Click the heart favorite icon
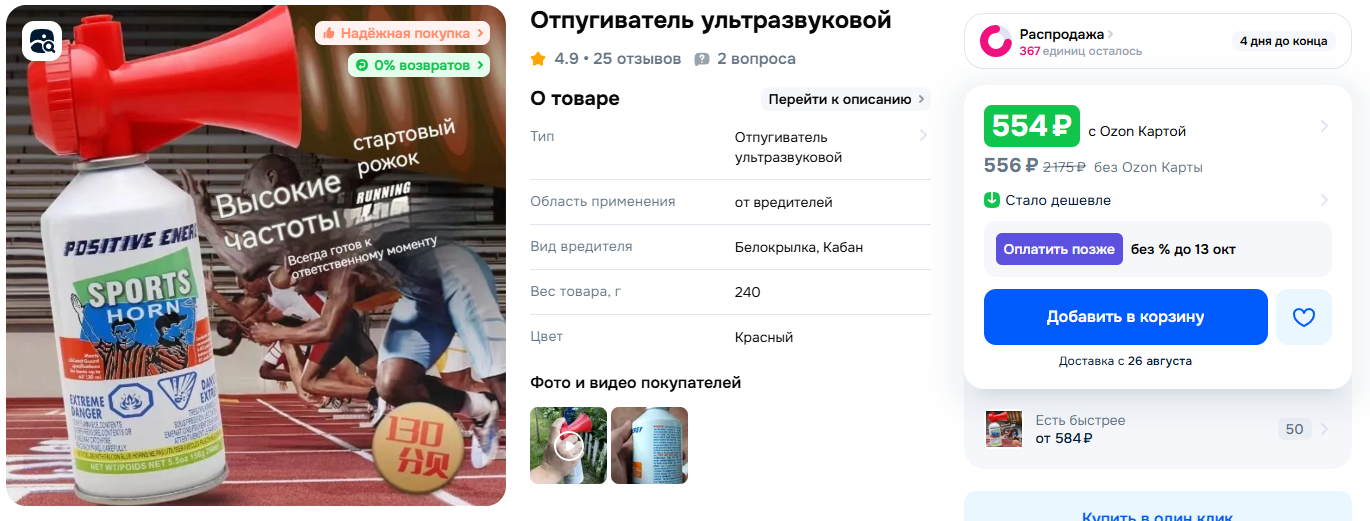The image size is (1370, 521). pyautogui.click(x=1303, y=317)
